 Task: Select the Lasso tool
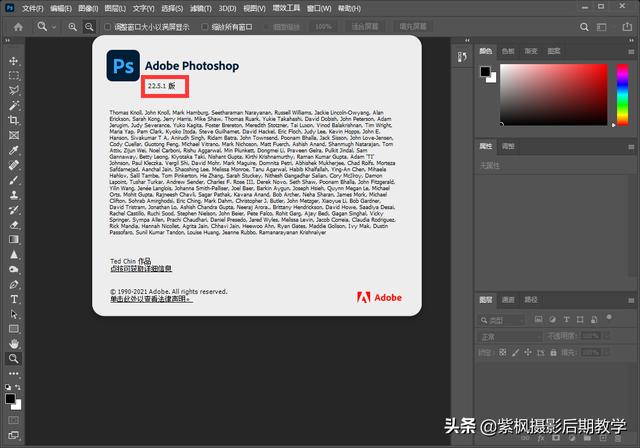point(13,90)
